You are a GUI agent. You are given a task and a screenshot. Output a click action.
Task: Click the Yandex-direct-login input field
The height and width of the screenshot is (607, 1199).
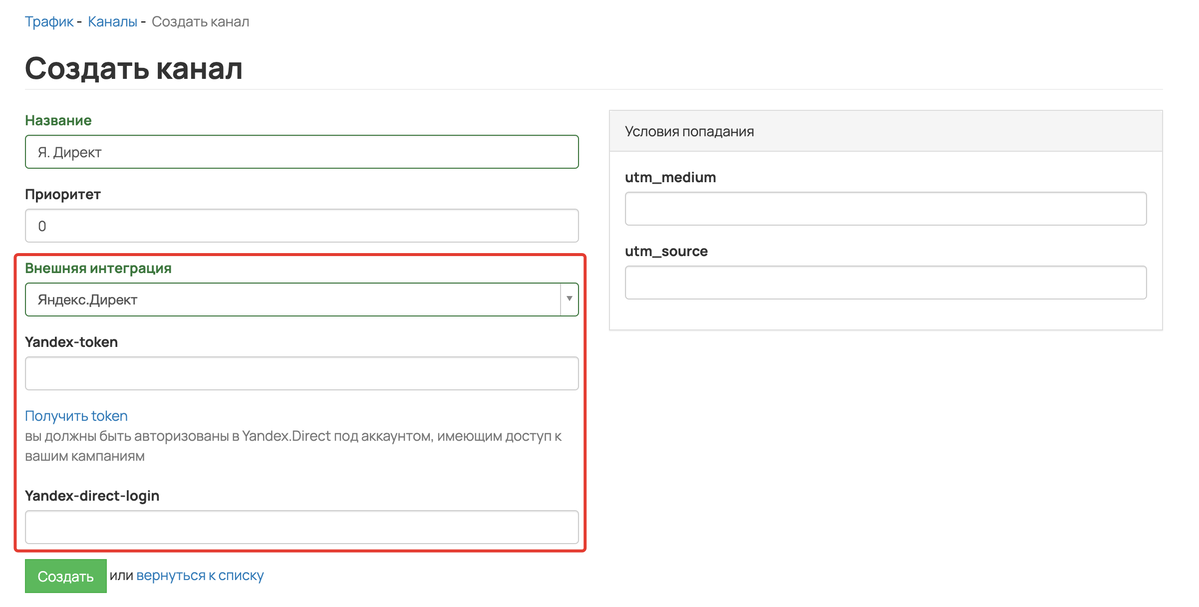302,527
